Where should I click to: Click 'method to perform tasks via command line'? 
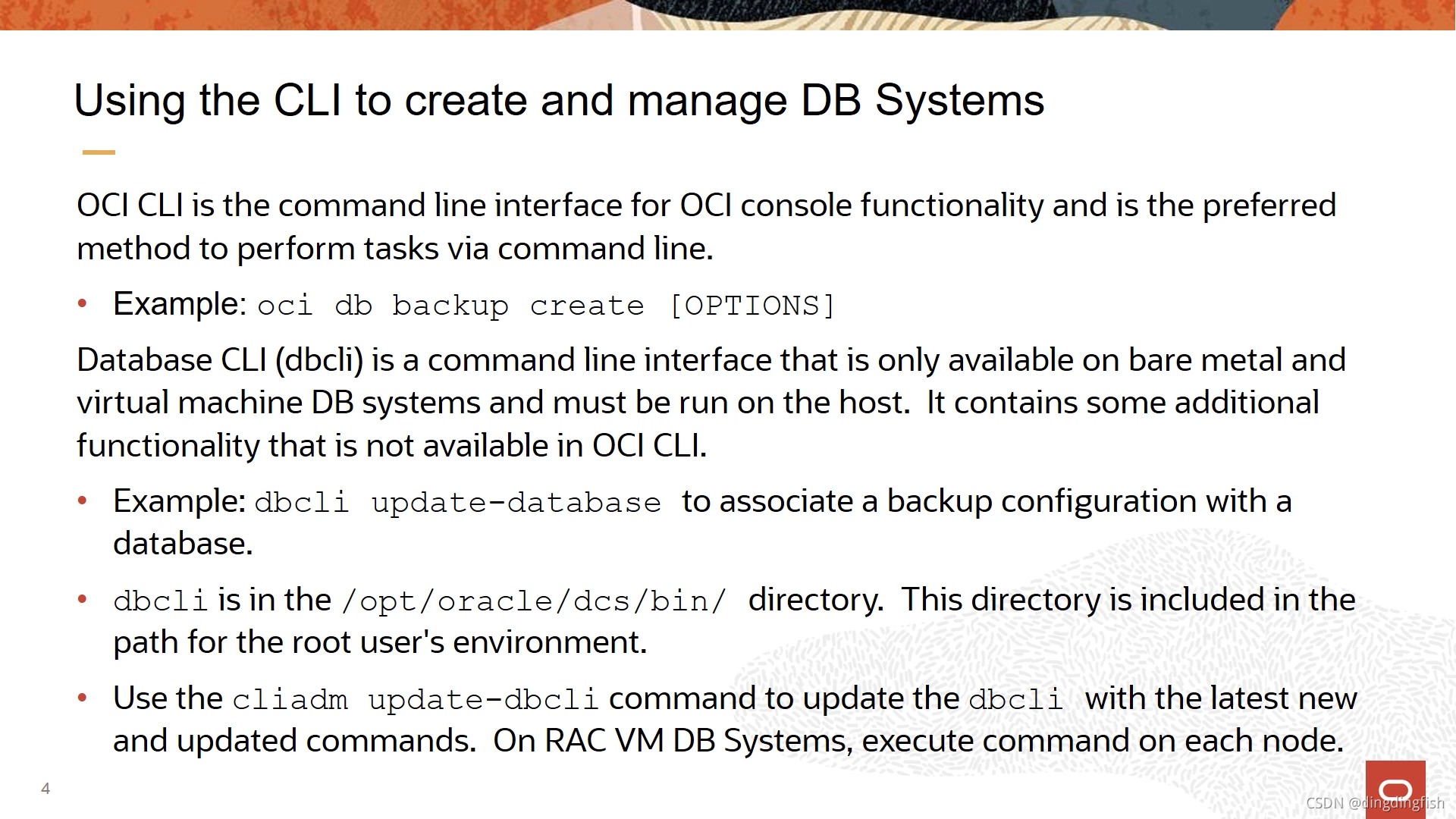[x=394, y=249]
